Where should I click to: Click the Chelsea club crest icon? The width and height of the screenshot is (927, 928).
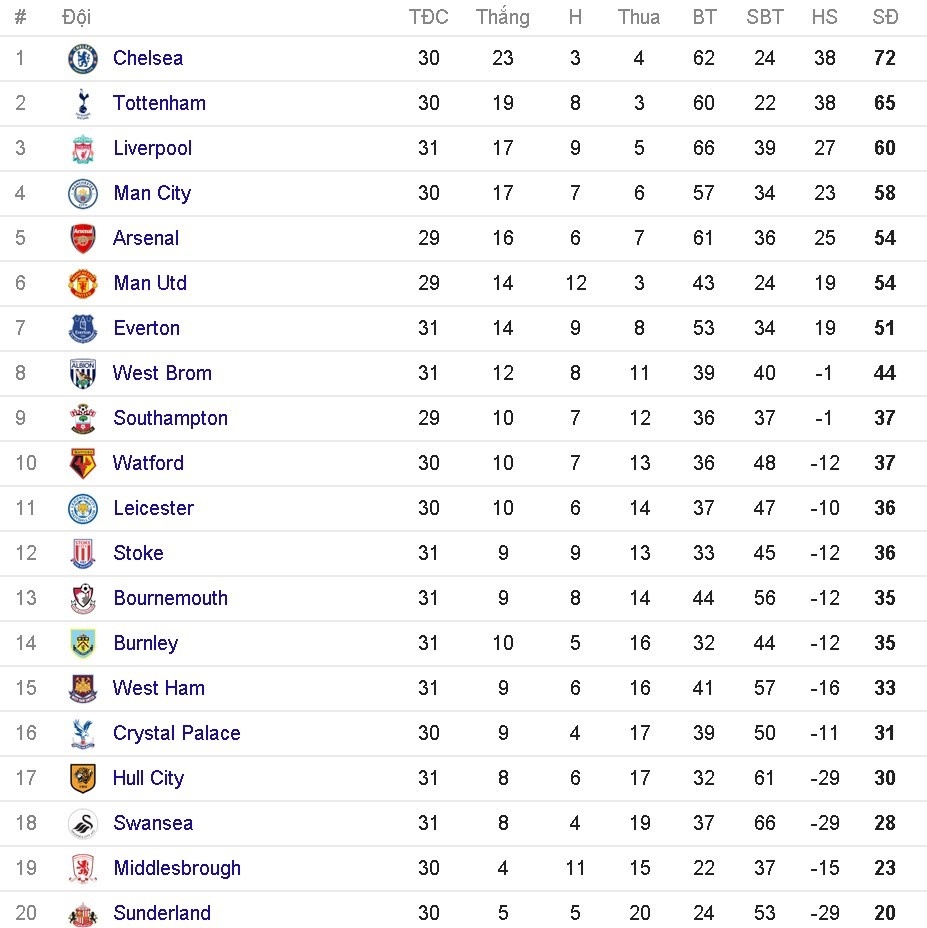[83, 59]
